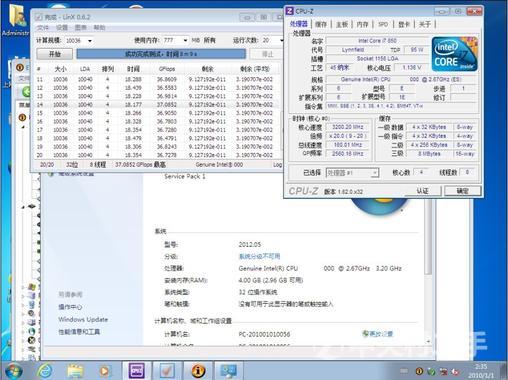Click the 3200.20 MHz core speed field in CPU-Z
Image resolution: width=508 pixels, height=380 pixels.
coord(347,127)
